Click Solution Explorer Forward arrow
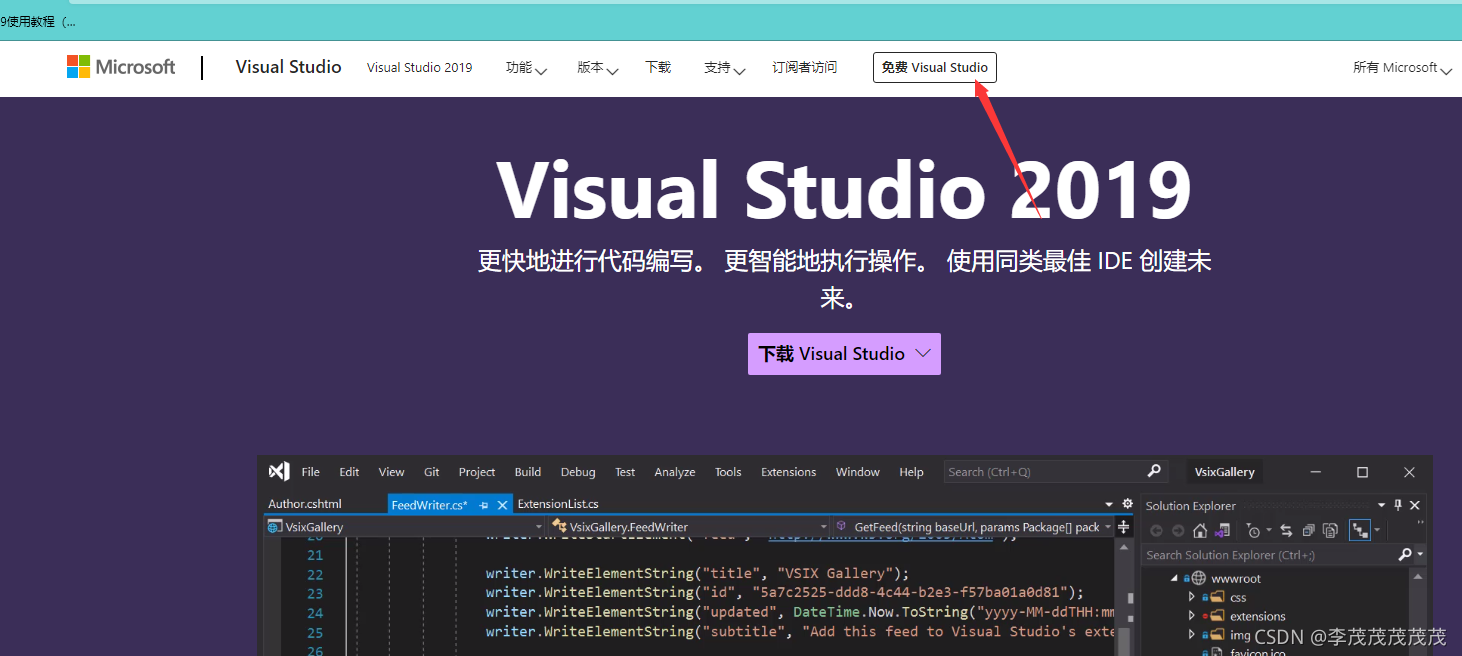Screen dimensions: 1462x656 1178,531
